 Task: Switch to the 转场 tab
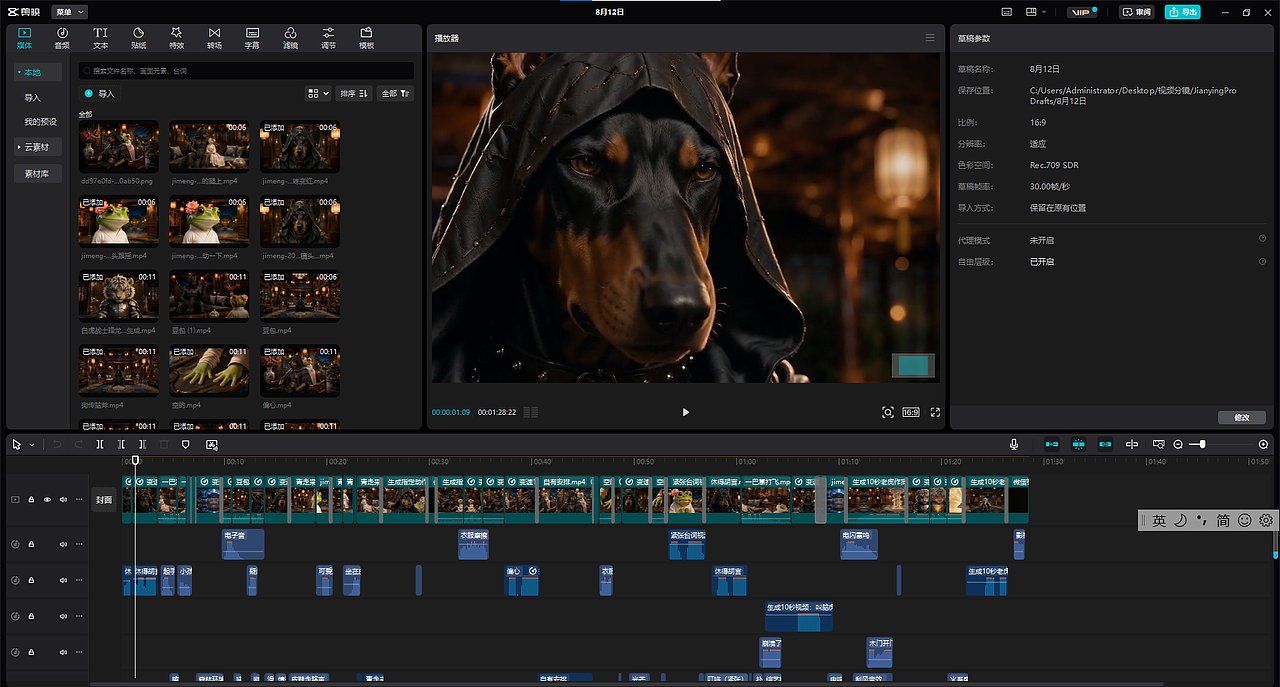(x=214, y=38)
